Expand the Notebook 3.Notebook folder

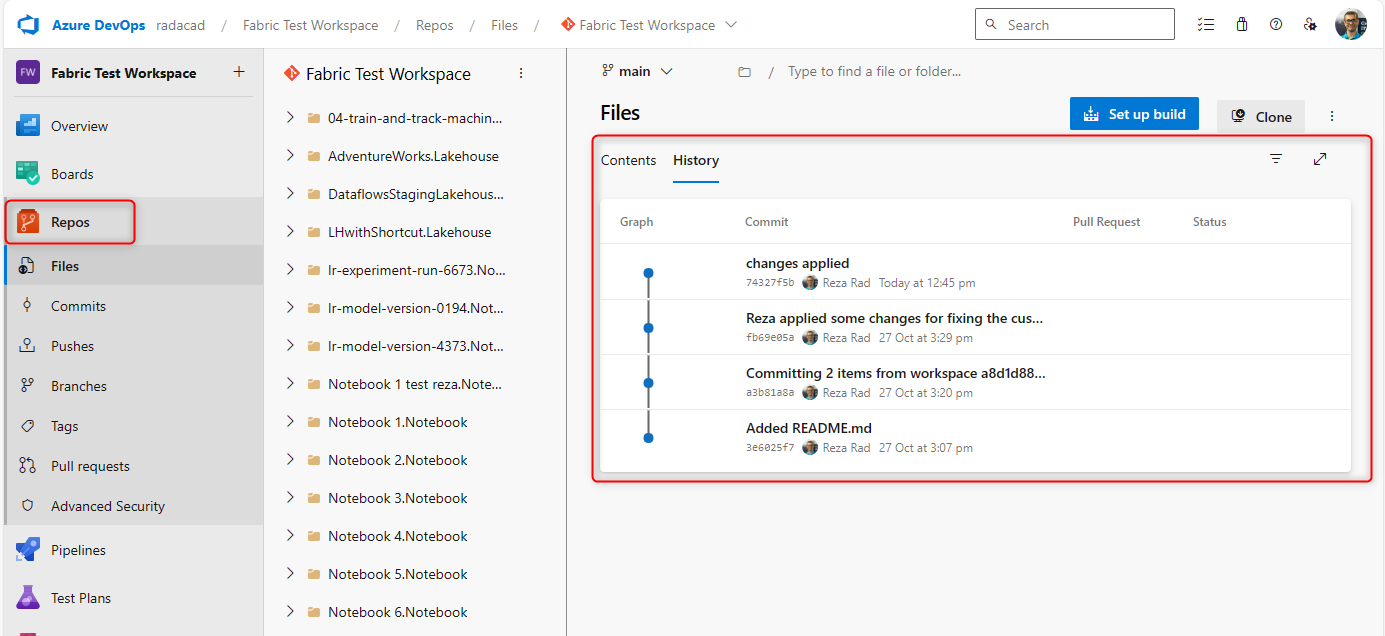tap(290, 498)
